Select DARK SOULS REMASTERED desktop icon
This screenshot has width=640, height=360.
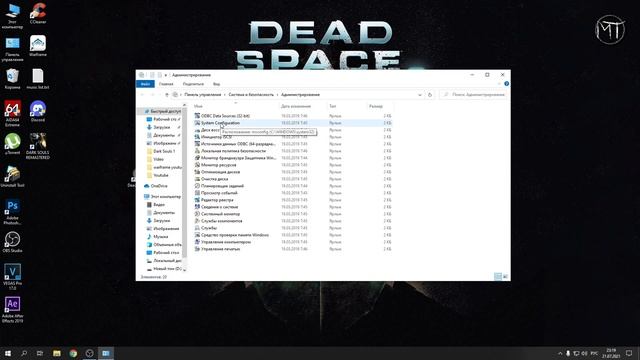pos(38,146)
